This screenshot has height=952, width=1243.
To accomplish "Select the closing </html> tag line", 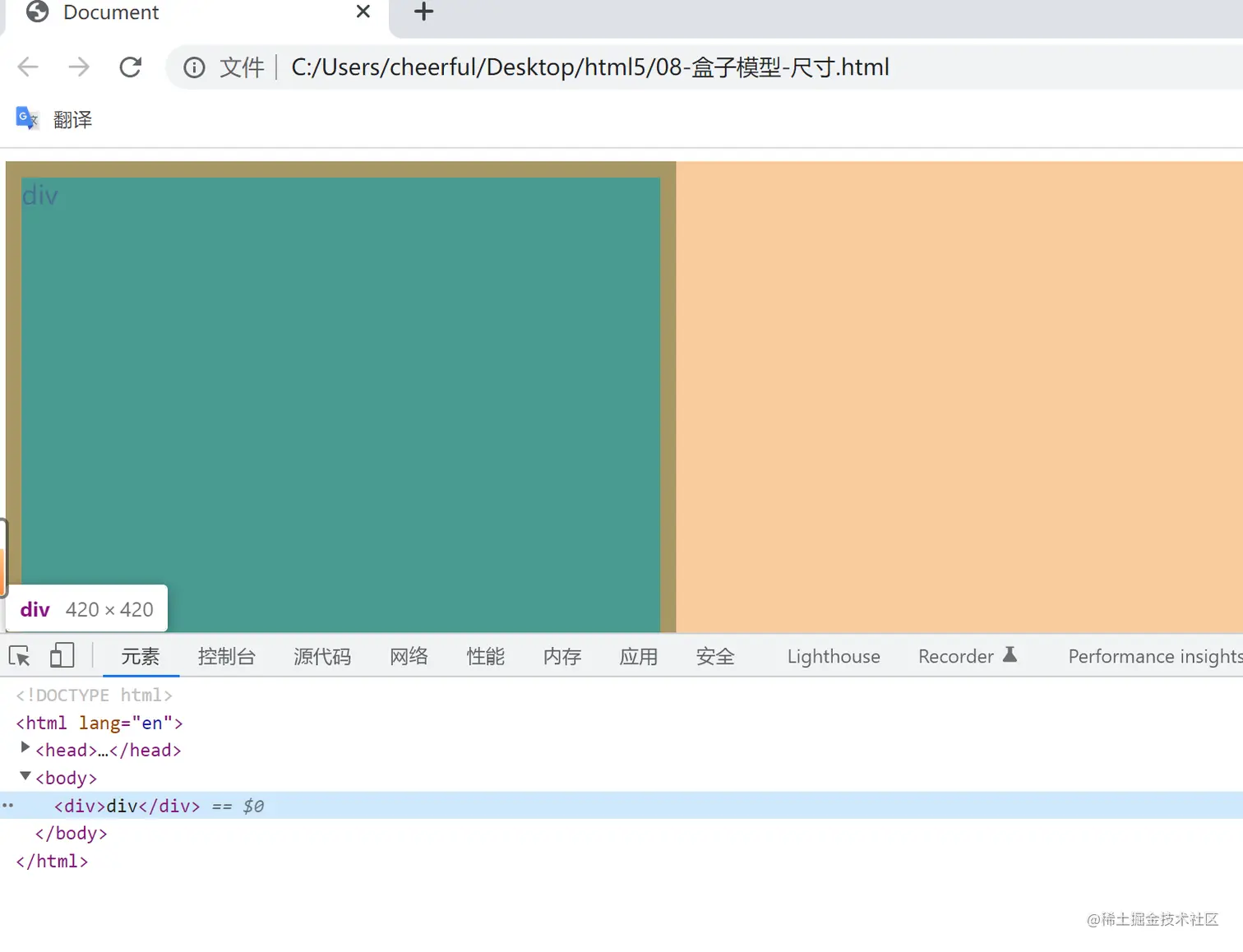I will pos(52,861).
